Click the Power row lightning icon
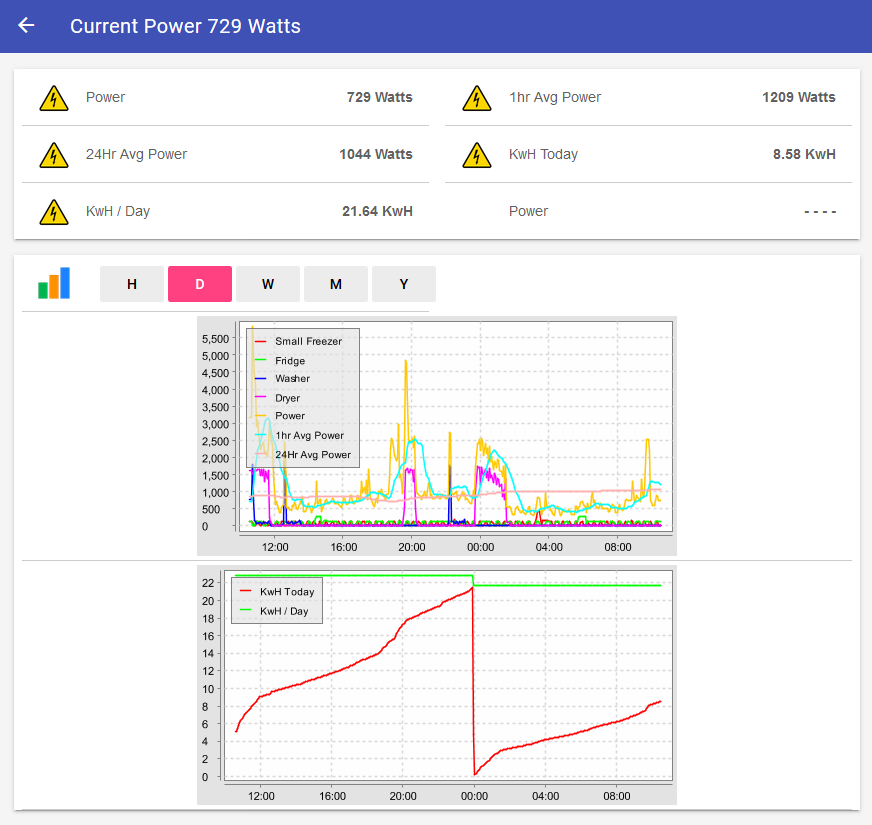 [x=53, y=98]
